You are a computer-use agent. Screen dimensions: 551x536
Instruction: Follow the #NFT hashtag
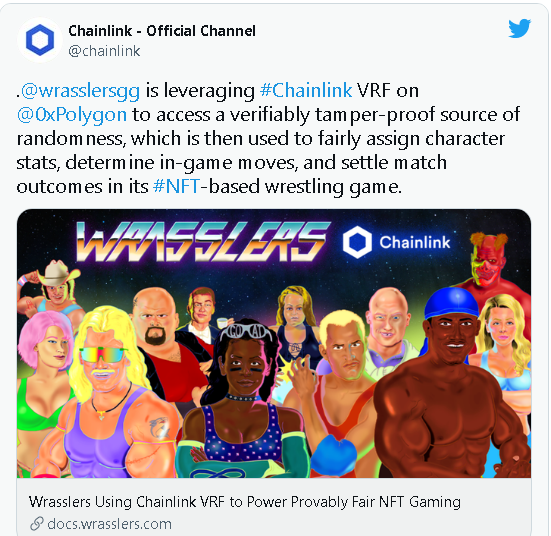tap(176, 186)
